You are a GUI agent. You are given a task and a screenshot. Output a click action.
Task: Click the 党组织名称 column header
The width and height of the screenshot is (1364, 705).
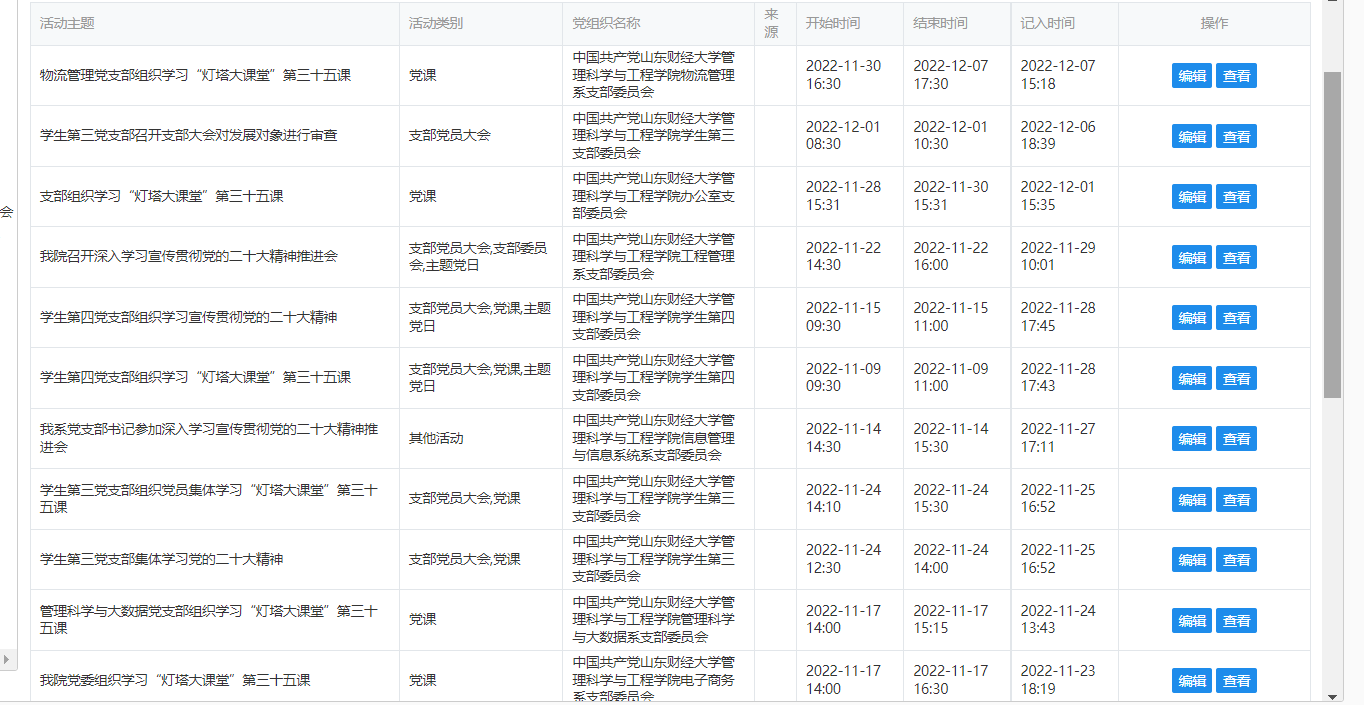coord(606,23)
